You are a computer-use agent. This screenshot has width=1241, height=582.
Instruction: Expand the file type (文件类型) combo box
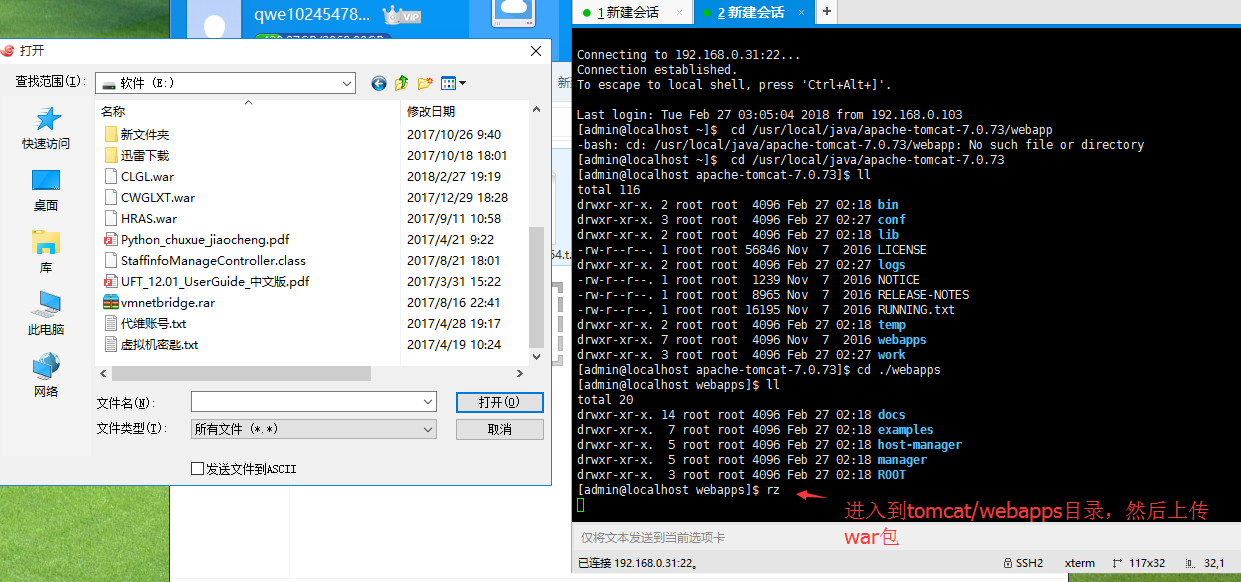click(x=428, y=429)
